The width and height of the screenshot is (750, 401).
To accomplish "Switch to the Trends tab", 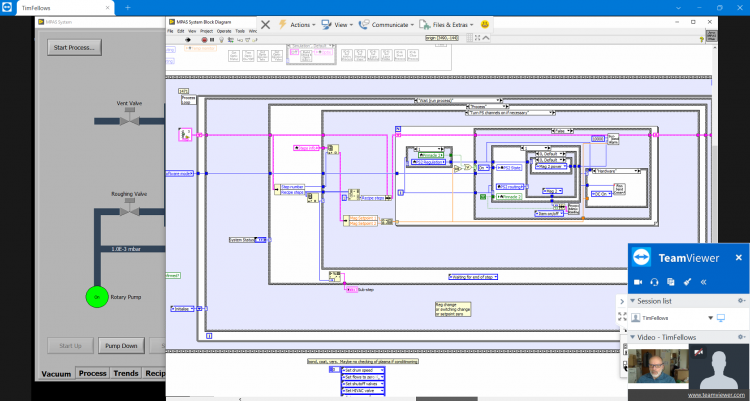I will click(126, 373).
